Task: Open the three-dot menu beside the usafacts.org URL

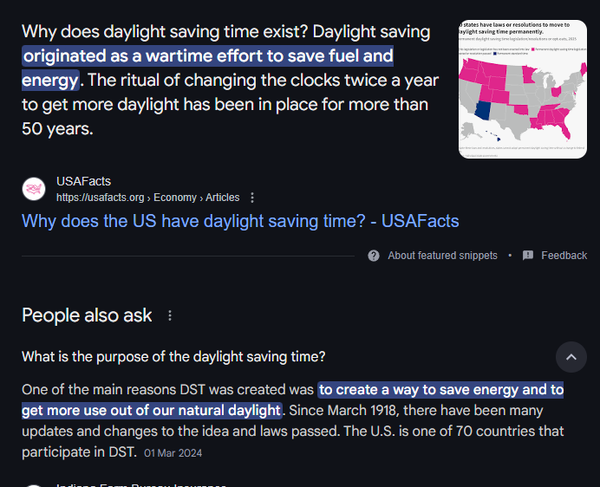Action: coord(252,198)
